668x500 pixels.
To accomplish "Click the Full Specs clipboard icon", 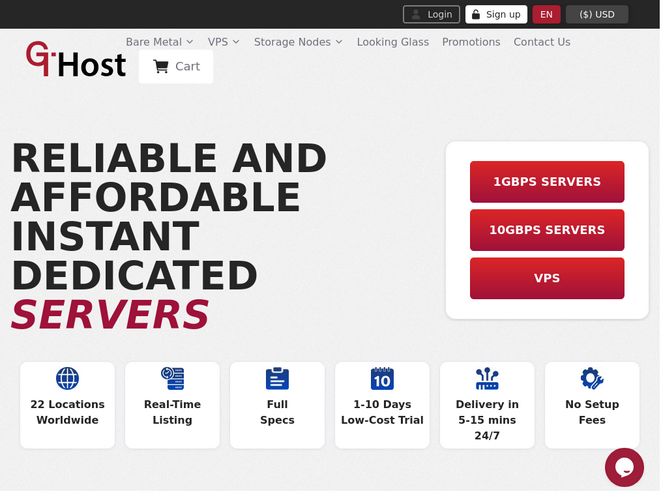I will coord(277,378).
